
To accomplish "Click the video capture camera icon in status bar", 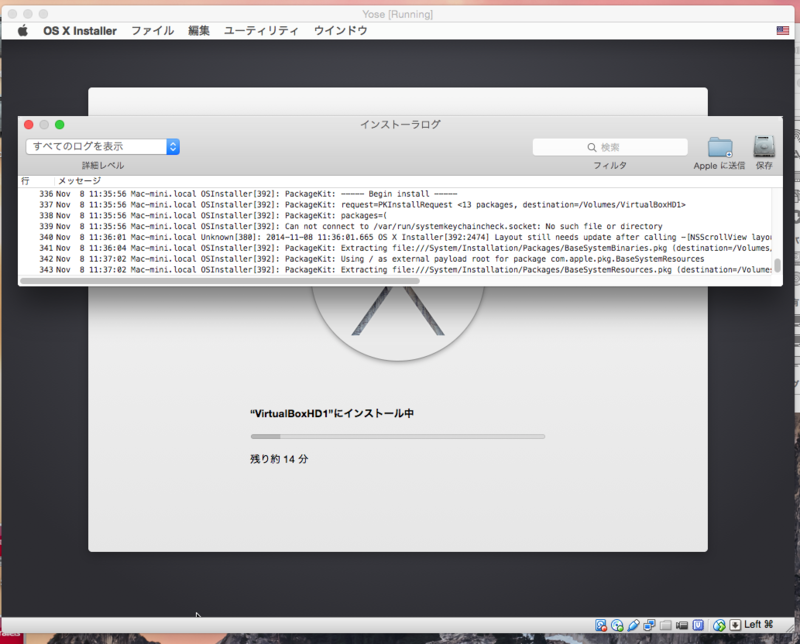I will (x=682, y=625).
